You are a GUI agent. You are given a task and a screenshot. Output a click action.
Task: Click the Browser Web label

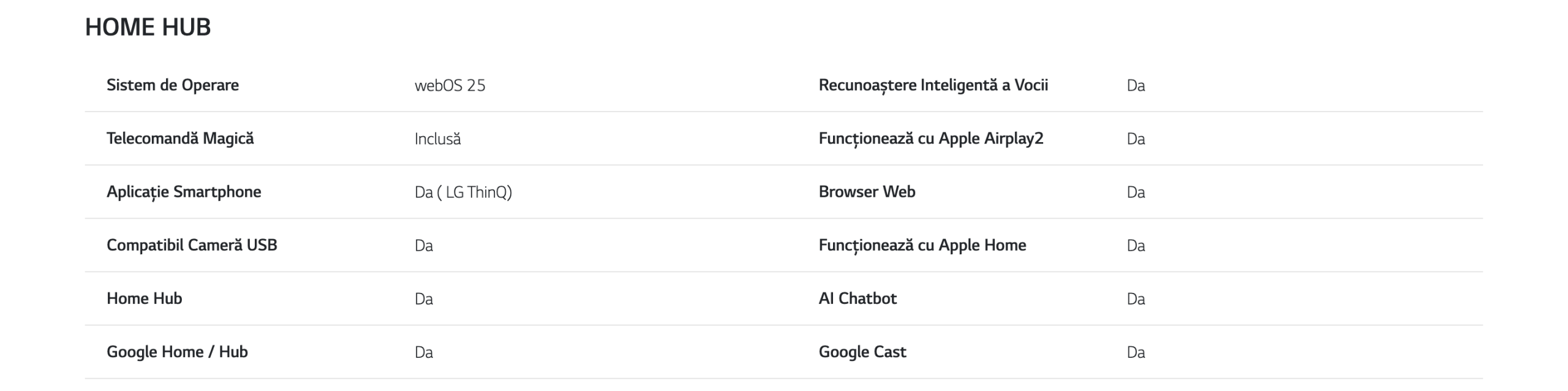pos(867,192)
